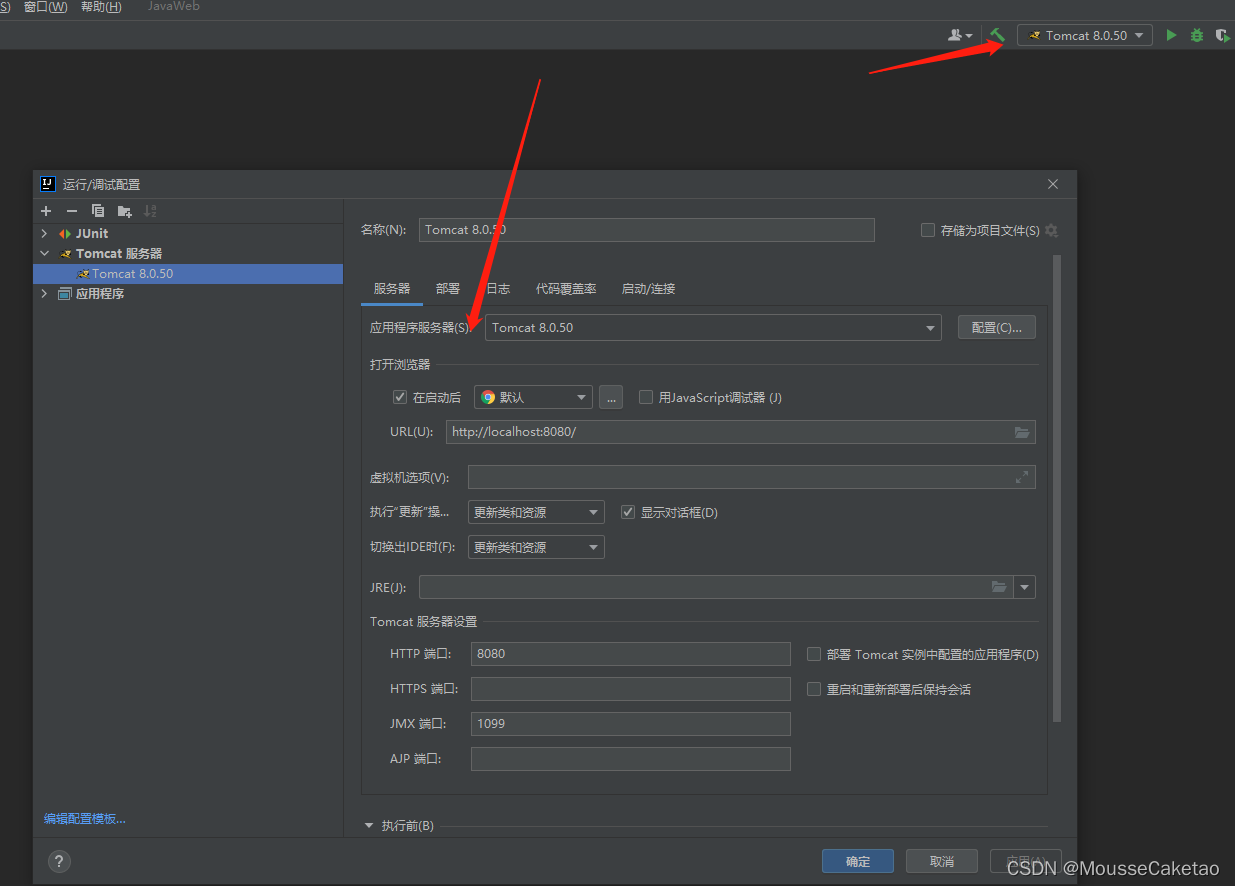This screenshot has height=886, width=1235.
Task: Copy the configuration with the duplicate icon
Action: [98, 211]
